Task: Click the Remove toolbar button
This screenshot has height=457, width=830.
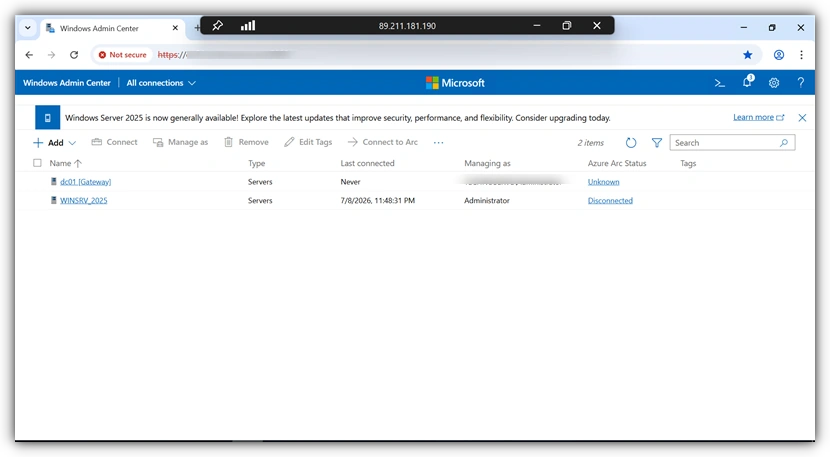Action: (246, 142)
